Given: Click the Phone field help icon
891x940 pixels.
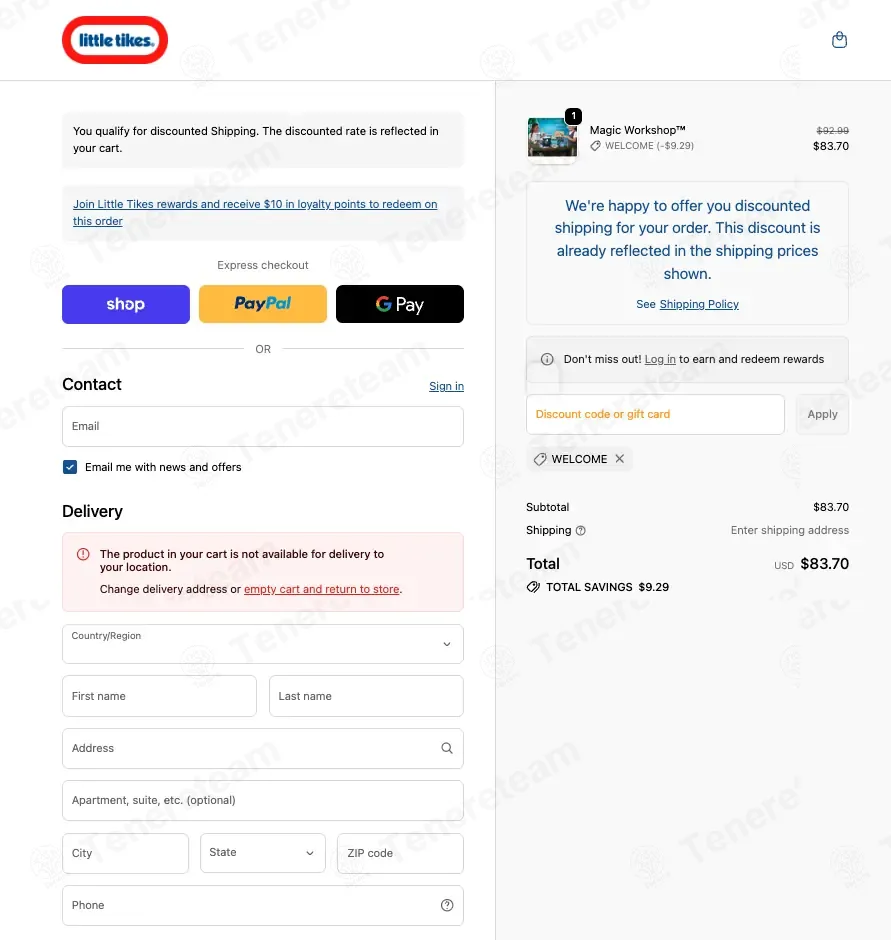Looking at the screenshot, I should tap(447, 905).
